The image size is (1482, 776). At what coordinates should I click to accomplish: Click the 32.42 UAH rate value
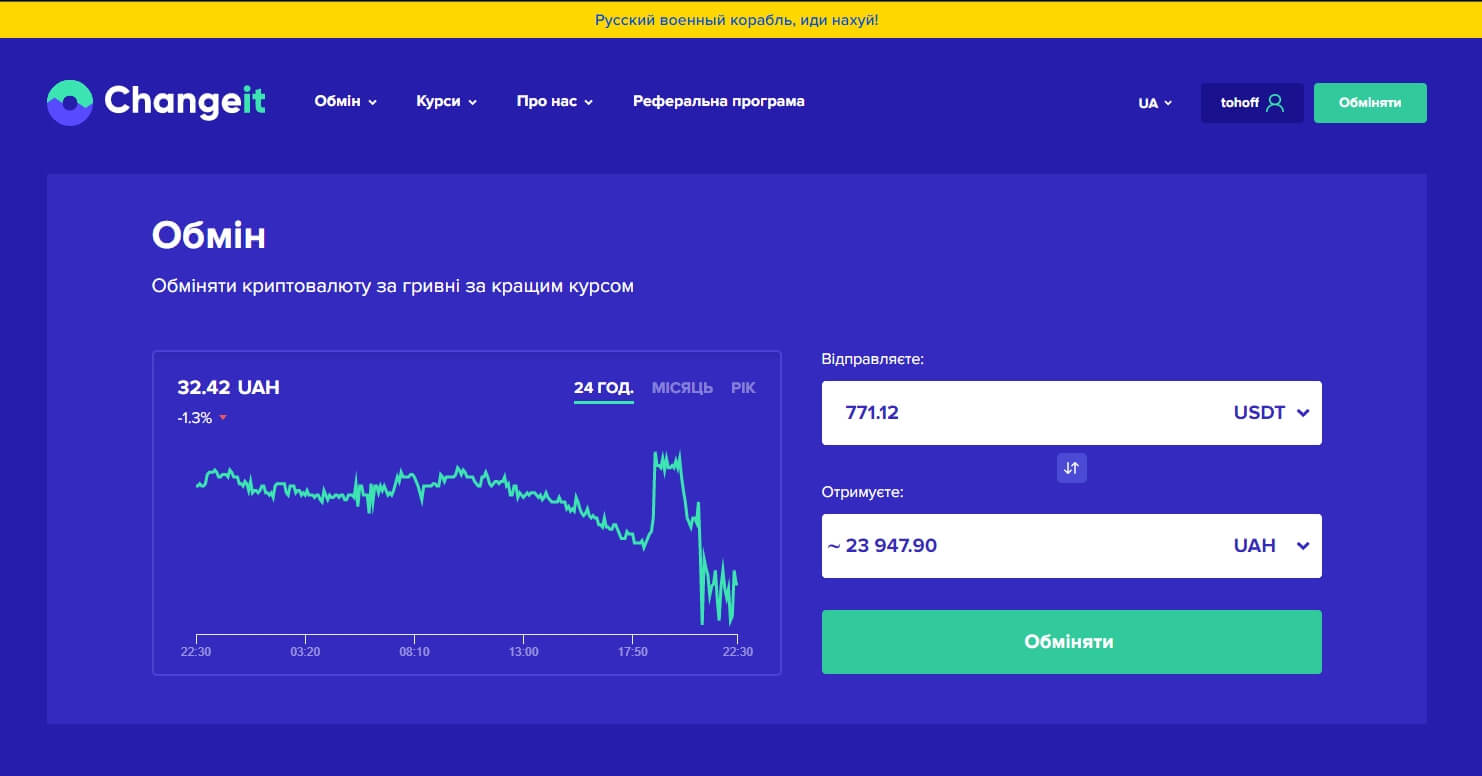pos(228,388)
